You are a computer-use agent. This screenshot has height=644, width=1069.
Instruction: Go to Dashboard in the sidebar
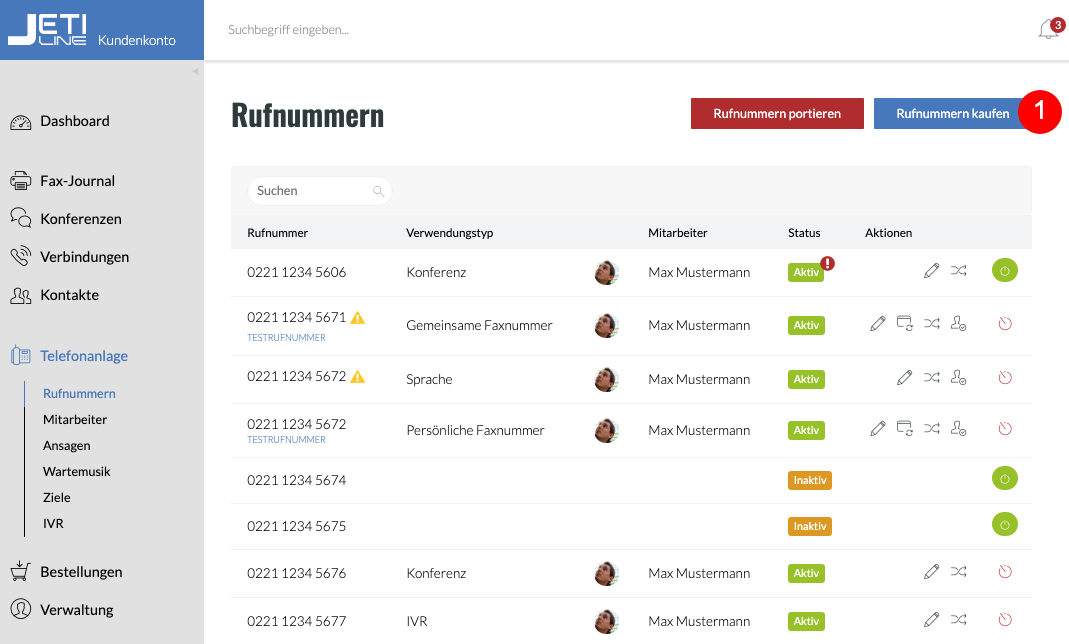tap(75, 121)
